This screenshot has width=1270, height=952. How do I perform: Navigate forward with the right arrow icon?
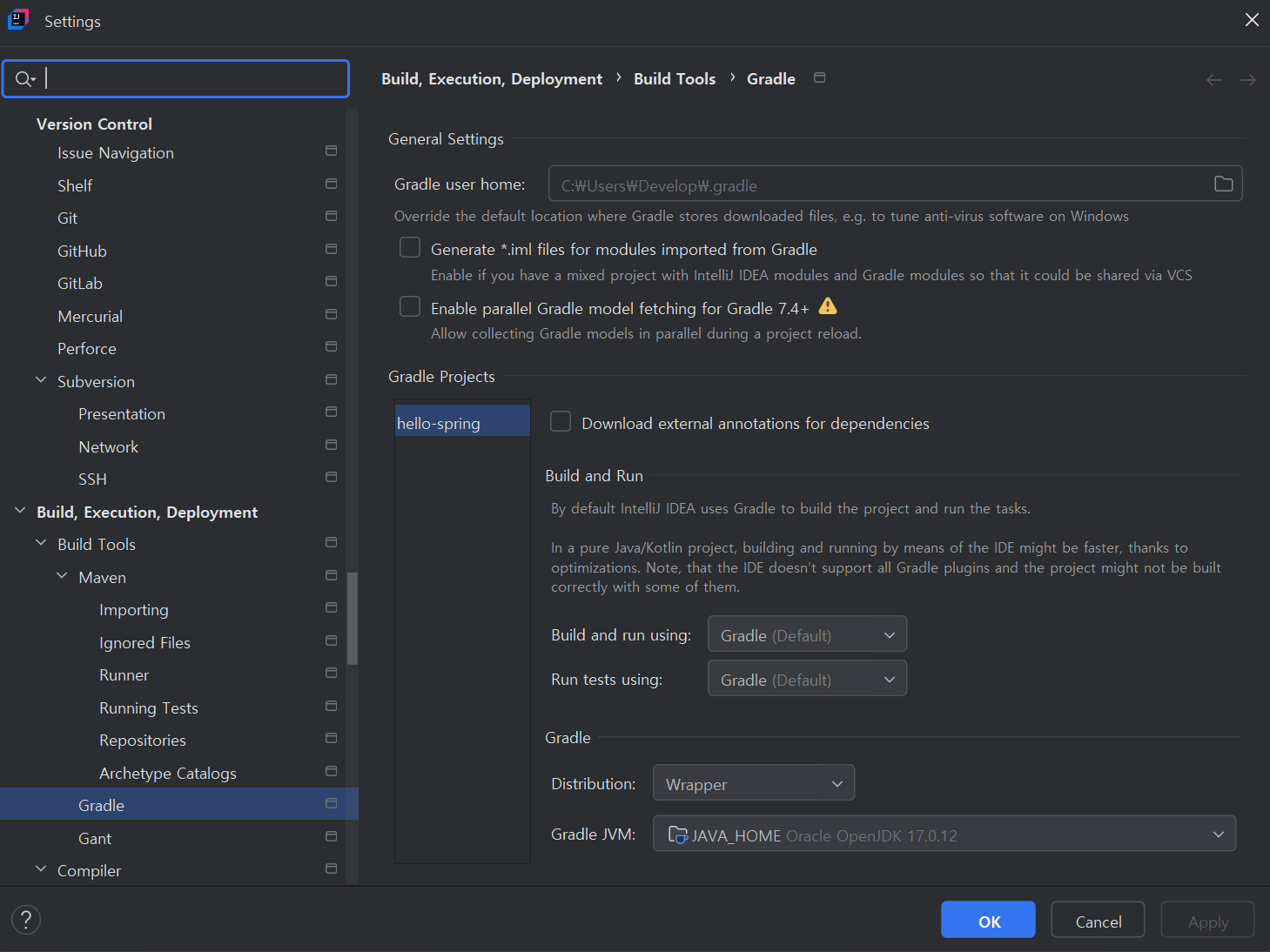(x=1247, y=80)
